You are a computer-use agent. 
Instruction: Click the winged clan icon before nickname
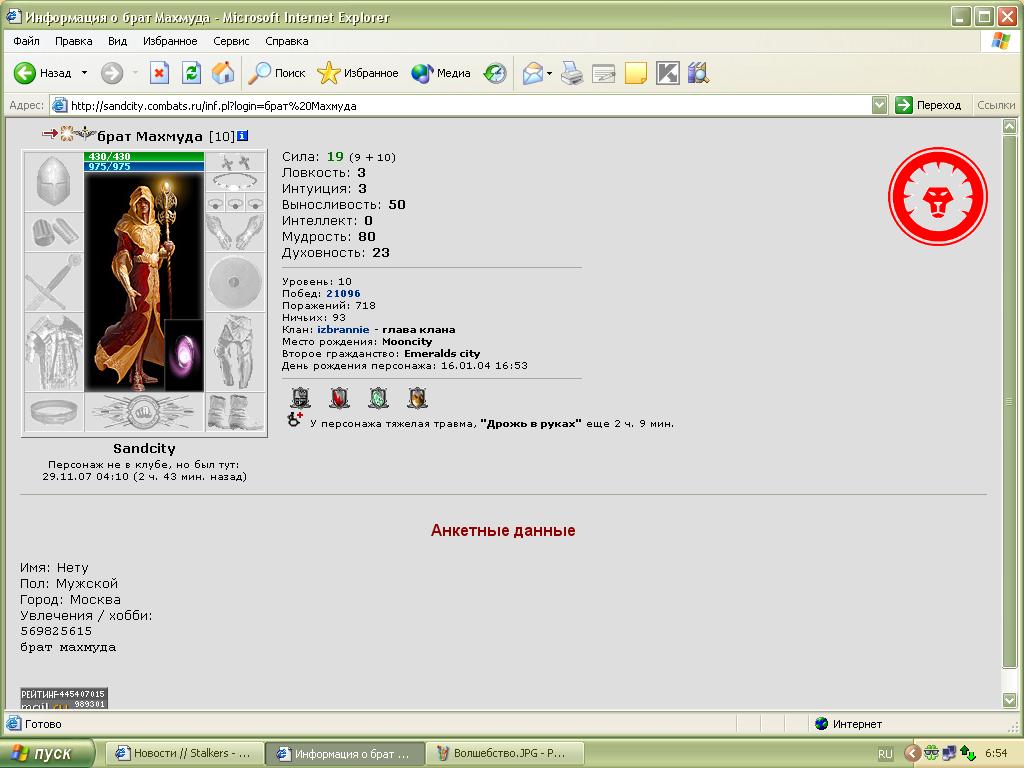click(86, 134)
